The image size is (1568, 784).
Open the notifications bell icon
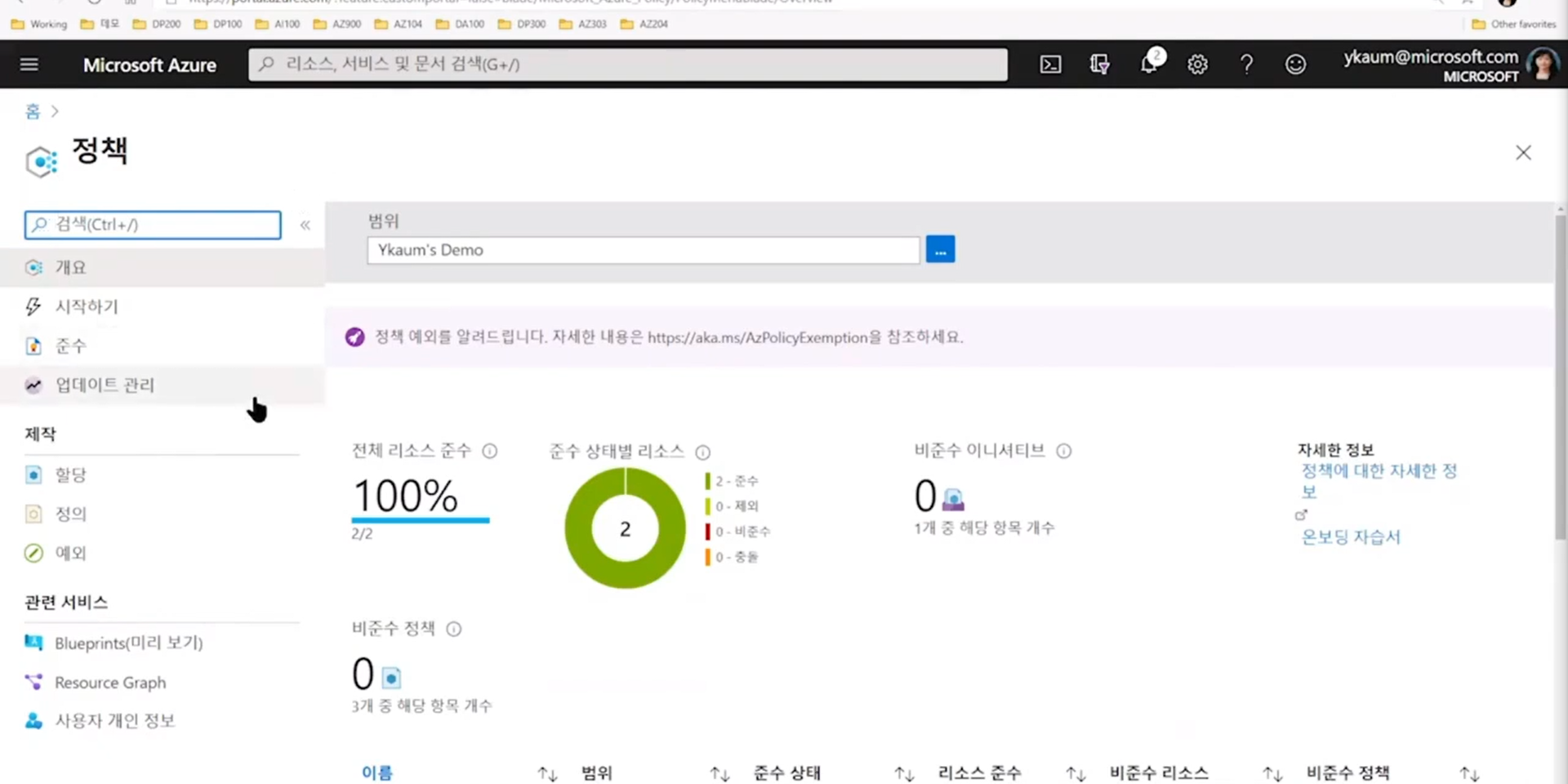1150,63
